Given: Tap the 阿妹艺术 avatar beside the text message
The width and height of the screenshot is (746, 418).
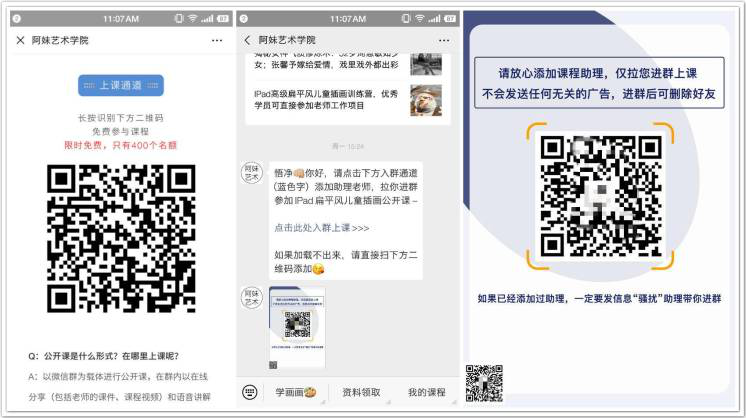Looking at the screenshot, I should pos(251,173).
